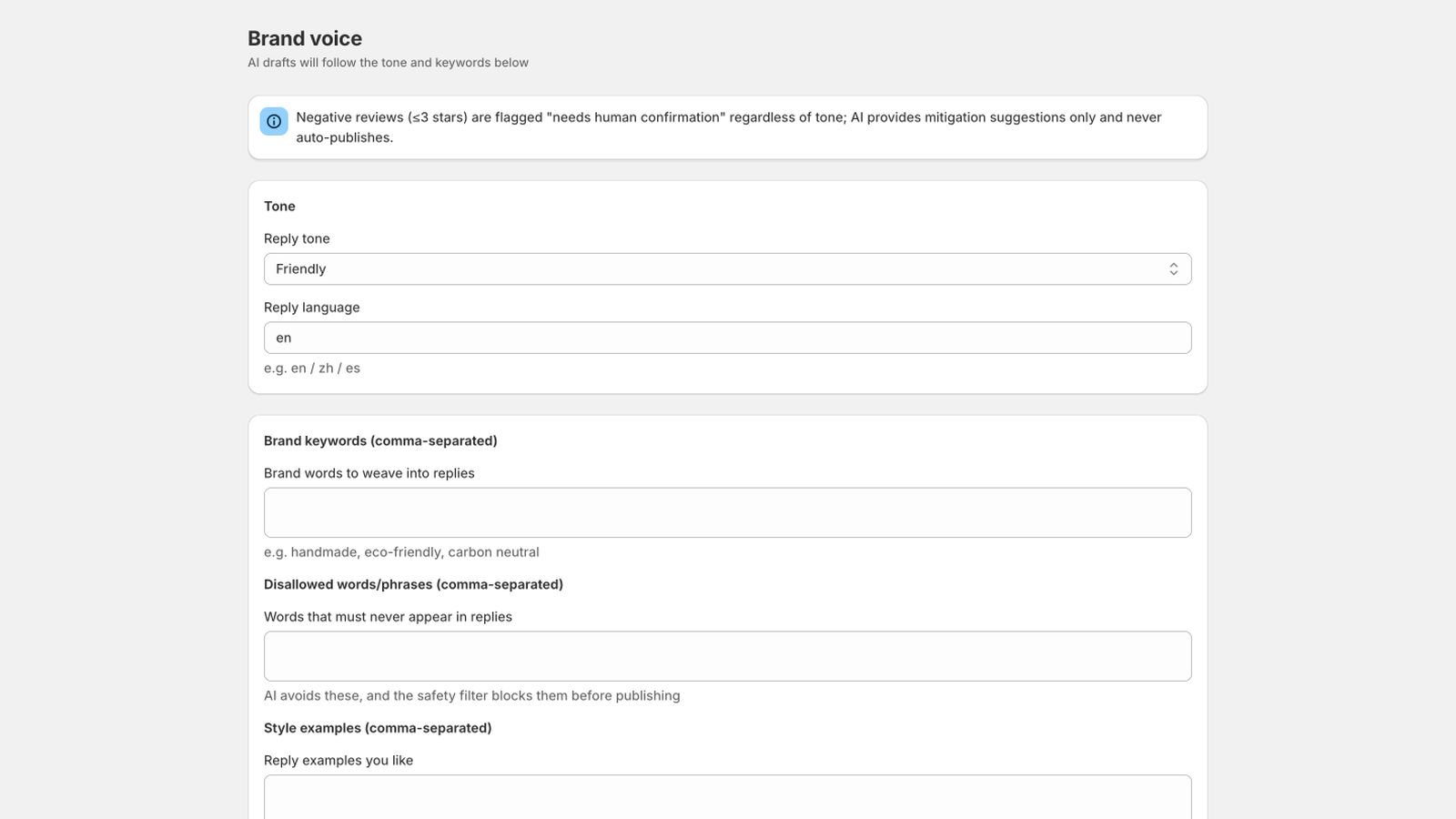Click the Disallowed words/phrases heading
Viewport: 1456px width, 819px height.
[x=413, y=584]
